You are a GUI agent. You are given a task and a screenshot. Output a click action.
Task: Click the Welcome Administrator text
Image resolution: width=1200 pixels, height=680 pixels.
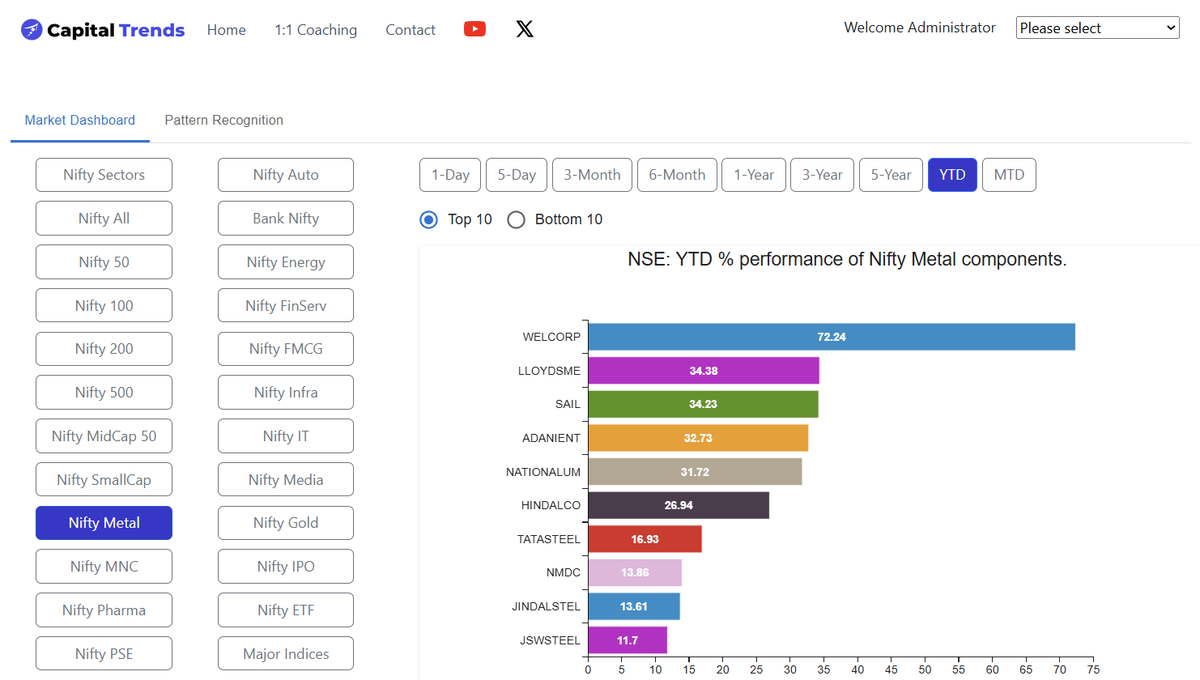pyautogui.click(x=920, y=28)
